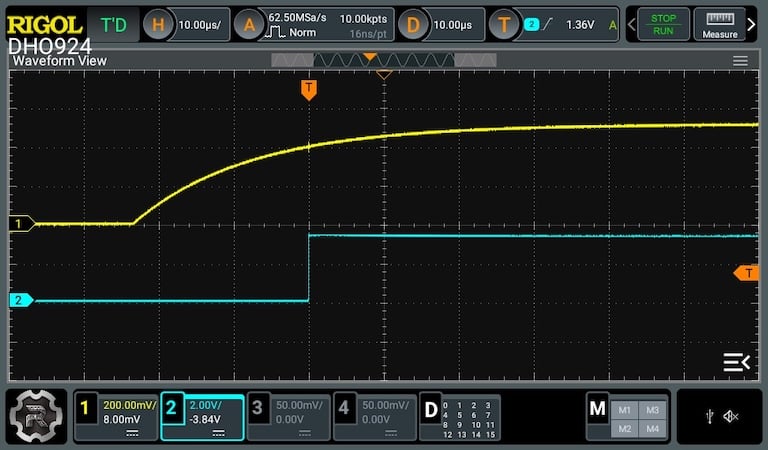Click the muted speaker icon
The image size is (768, 450).
731,417
